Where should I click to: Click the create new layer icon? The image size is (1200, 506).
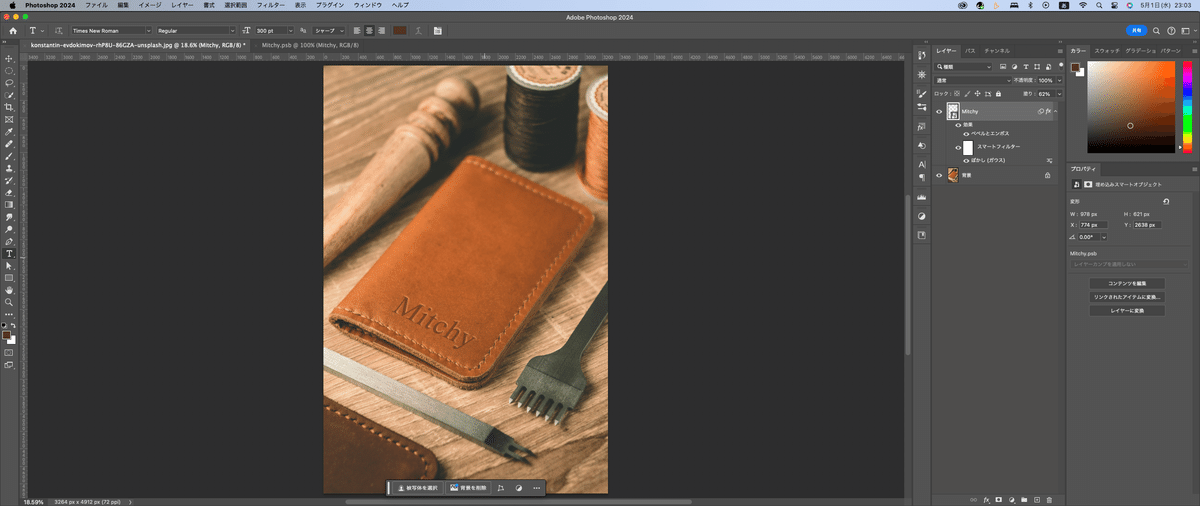[1036, 498]
